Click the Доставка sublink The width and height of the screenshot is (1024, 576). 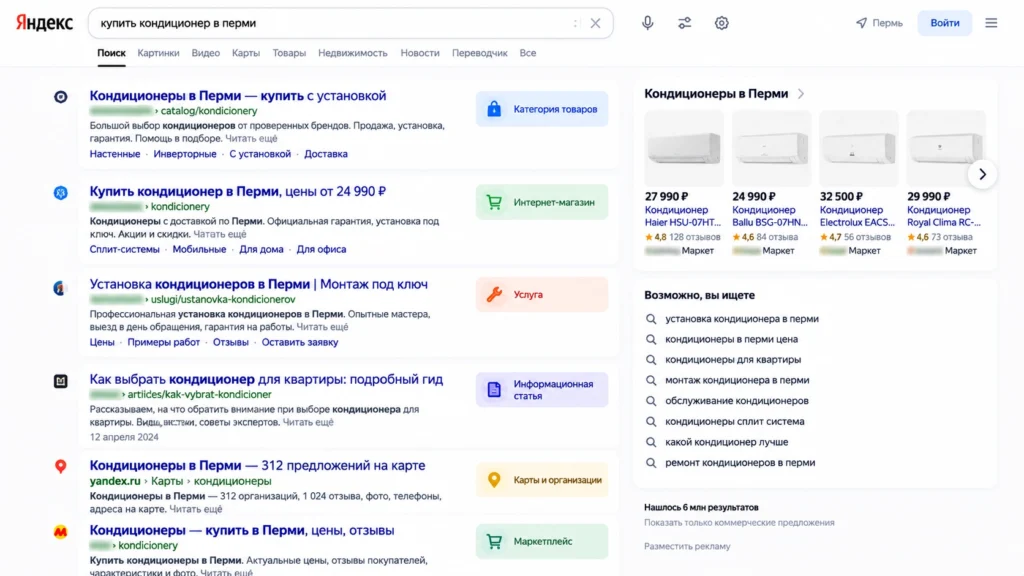(x=326, y=154)
